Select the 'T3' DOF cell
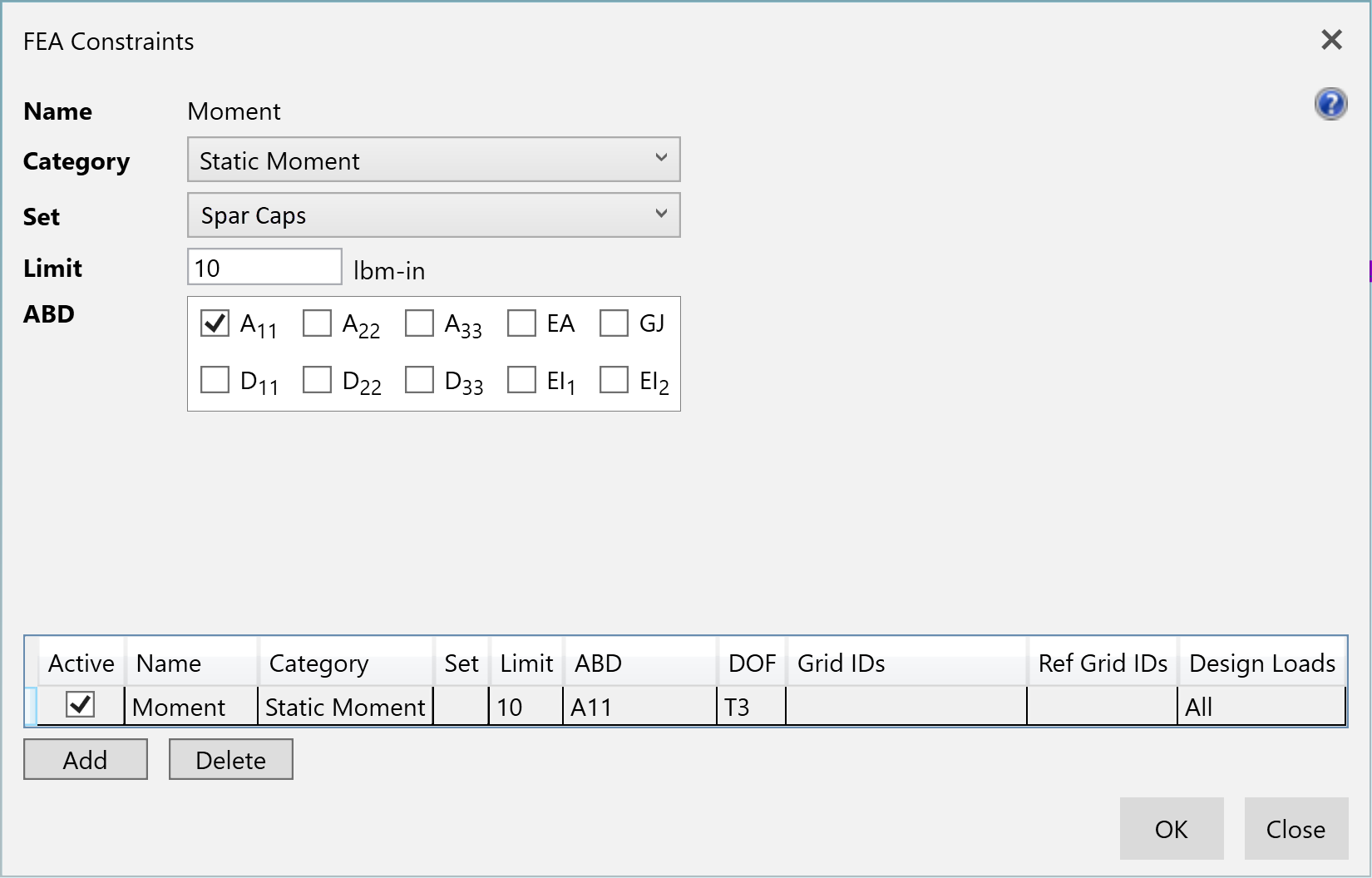This screenshot has width=1372, height=878. [751, 707]
